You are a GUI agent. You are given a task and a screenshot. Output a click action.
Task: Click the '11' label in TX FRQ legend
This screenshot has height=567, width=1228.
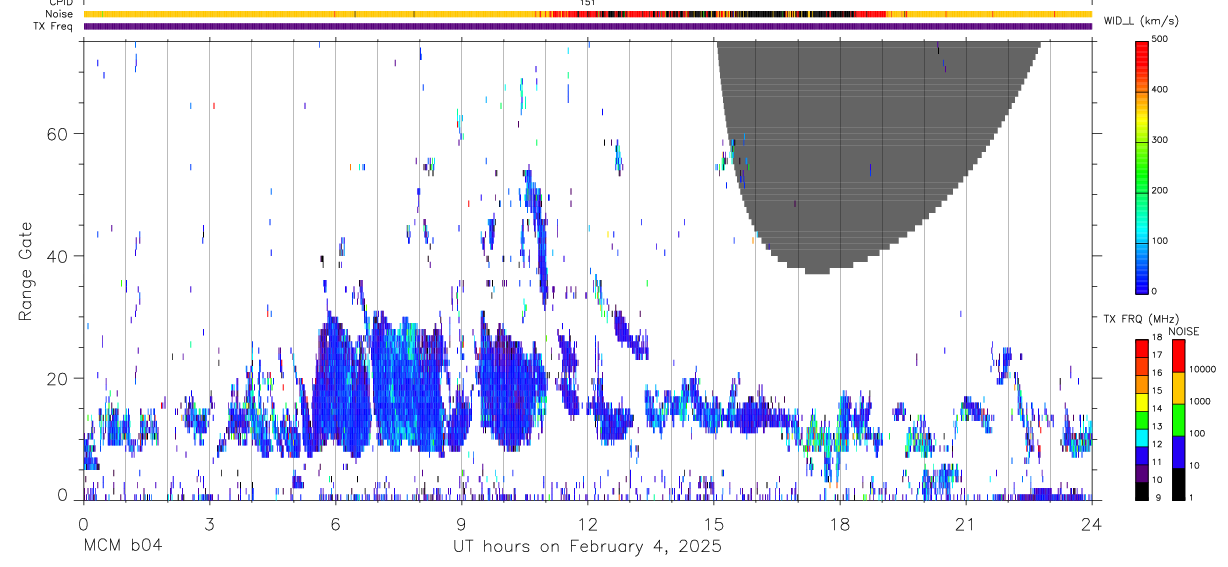[1158, 462]
